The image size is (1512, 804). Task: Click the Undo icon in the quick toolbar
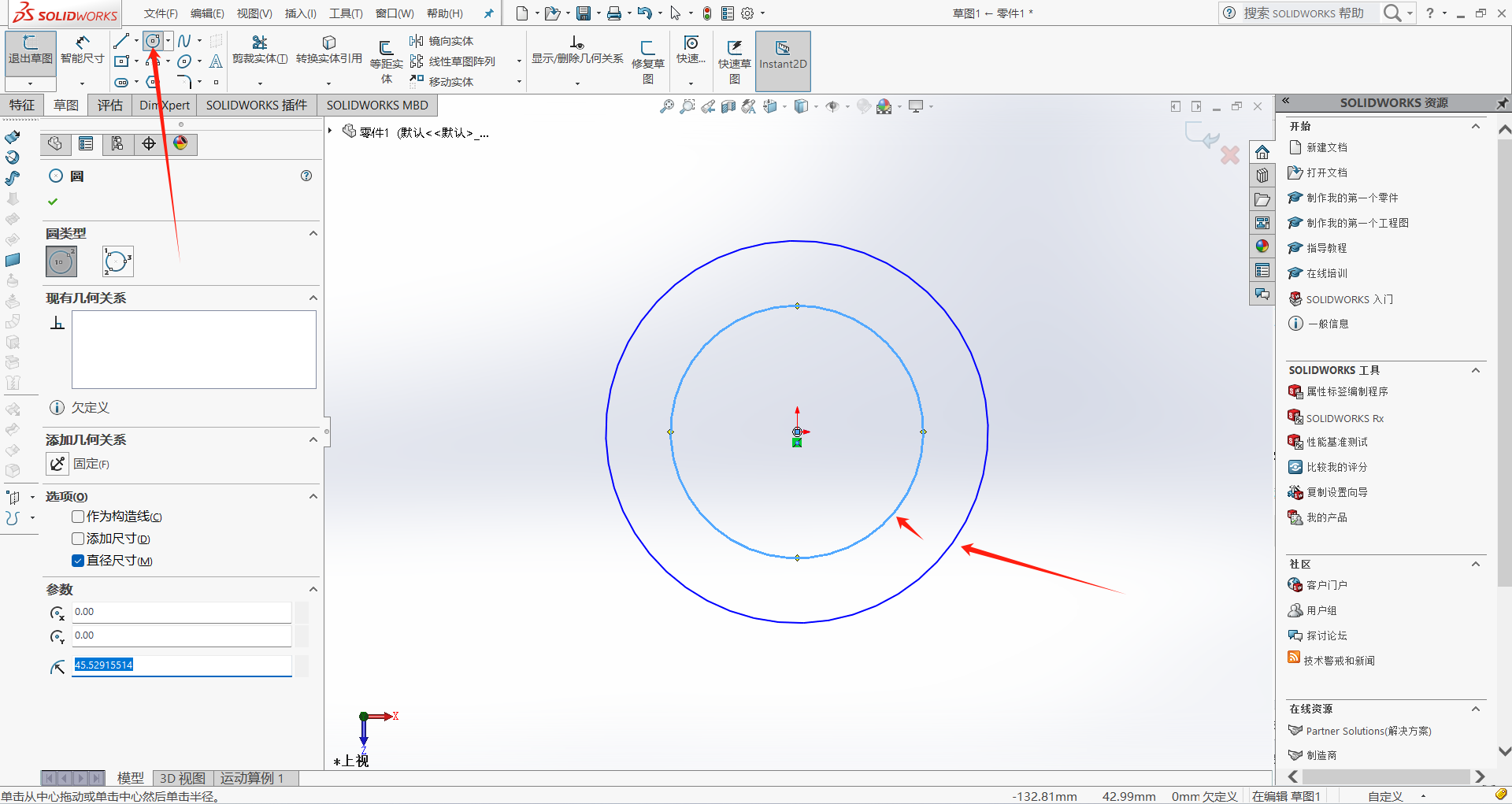tap(645, 13)
